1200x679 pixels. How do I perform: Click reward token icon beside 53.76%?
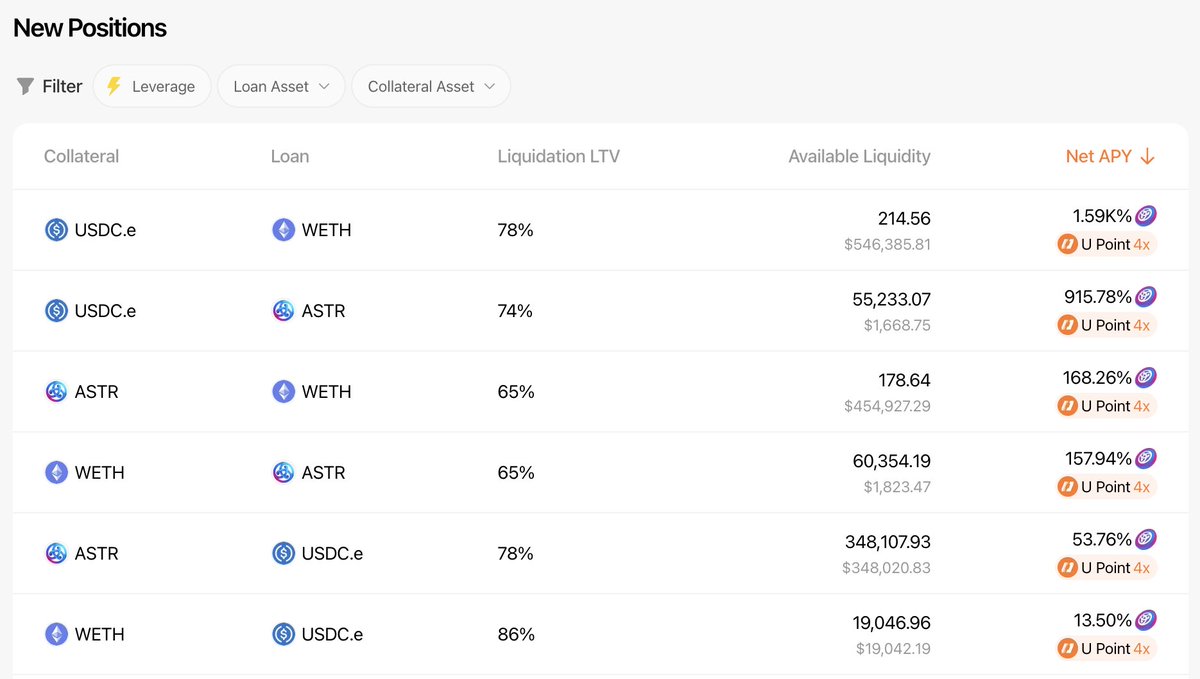pos(1146,540)
